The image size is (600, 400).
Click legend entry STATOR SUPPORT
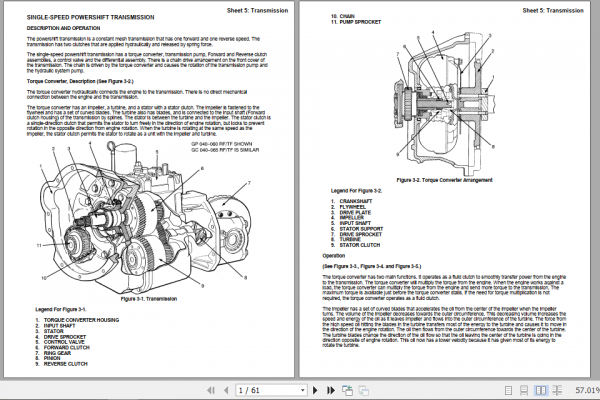point(361,229)
